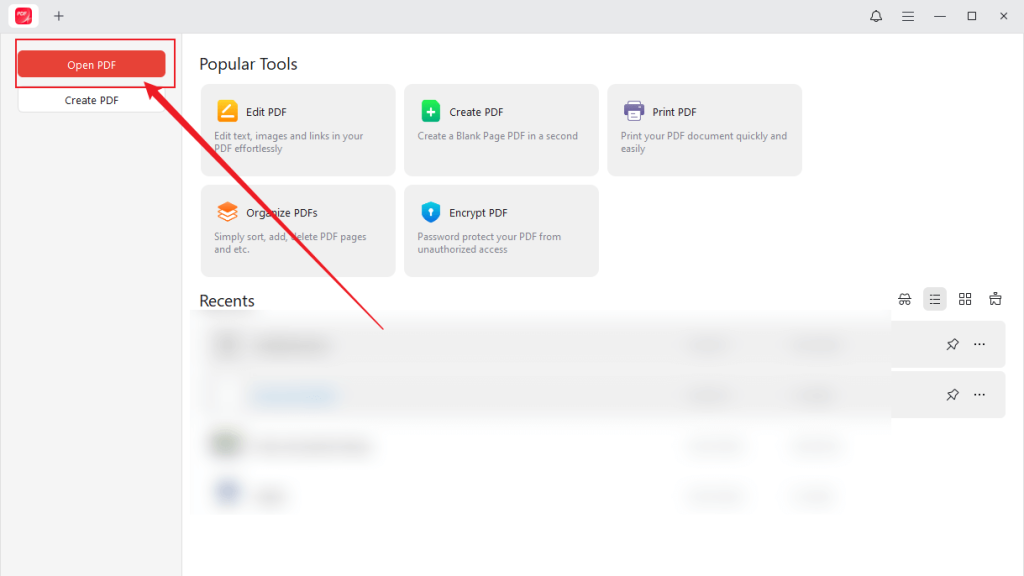Open the notifications bell
This screenshot has width=1024, height=576.
[x=876, y=16]
